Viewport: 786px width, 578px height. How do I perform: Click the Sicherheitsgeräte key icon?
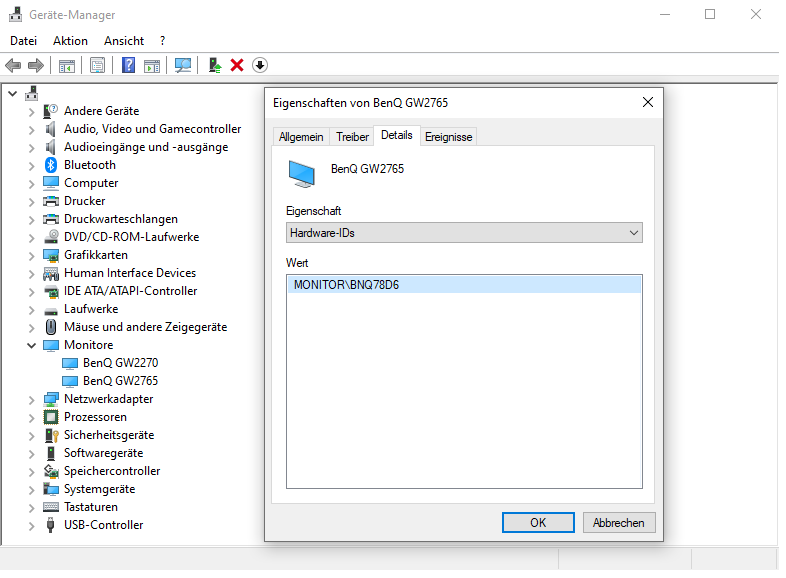point(52,435)
